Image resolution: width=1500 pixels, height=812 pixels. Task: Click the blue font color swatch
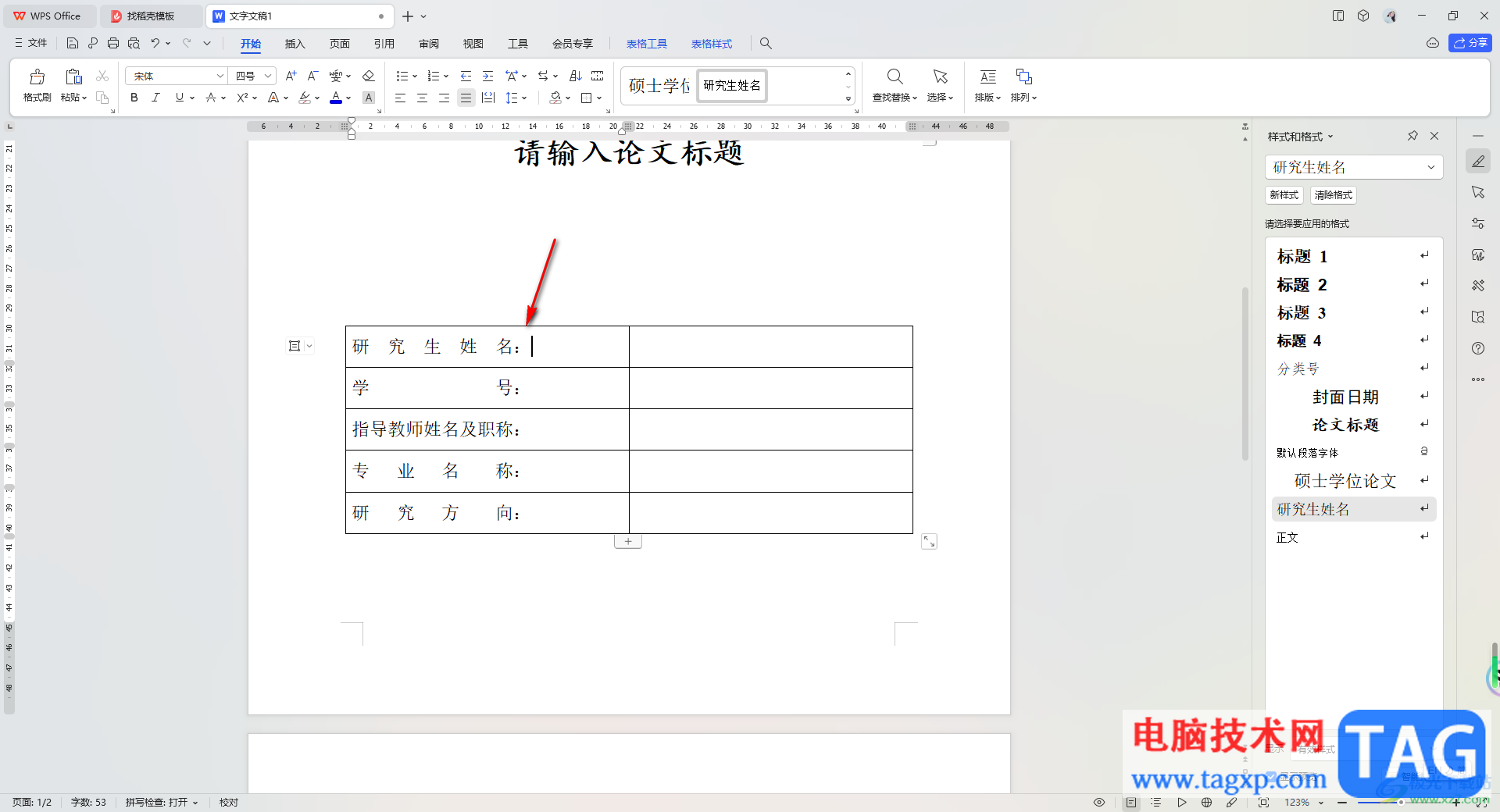click(x=336, y=98)
